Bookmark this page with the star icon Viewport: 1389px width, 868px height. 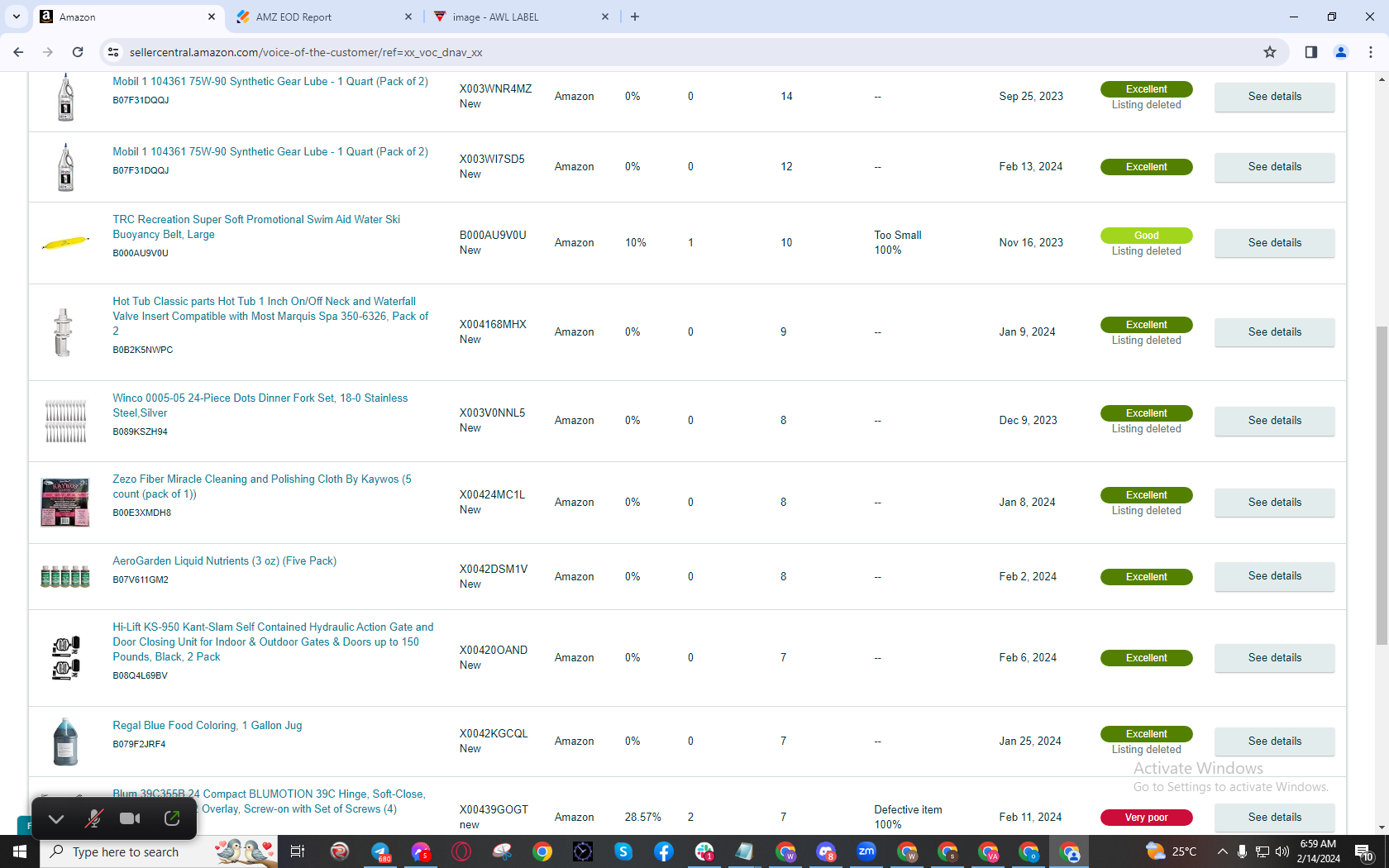coord(1270,52)
